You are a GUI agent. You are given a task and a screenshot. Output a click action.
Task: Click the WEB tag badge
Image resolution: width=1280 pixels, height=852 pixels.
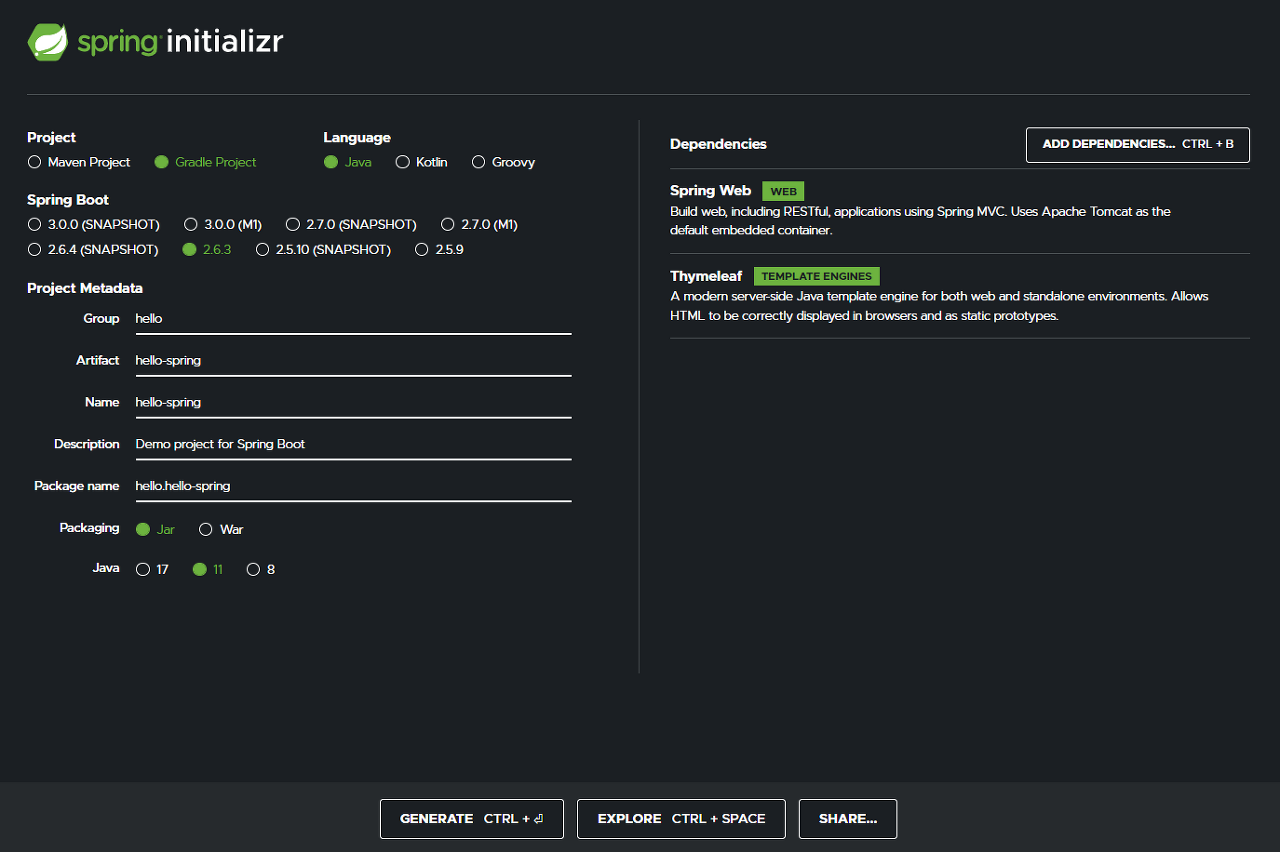tap(783, 191)
